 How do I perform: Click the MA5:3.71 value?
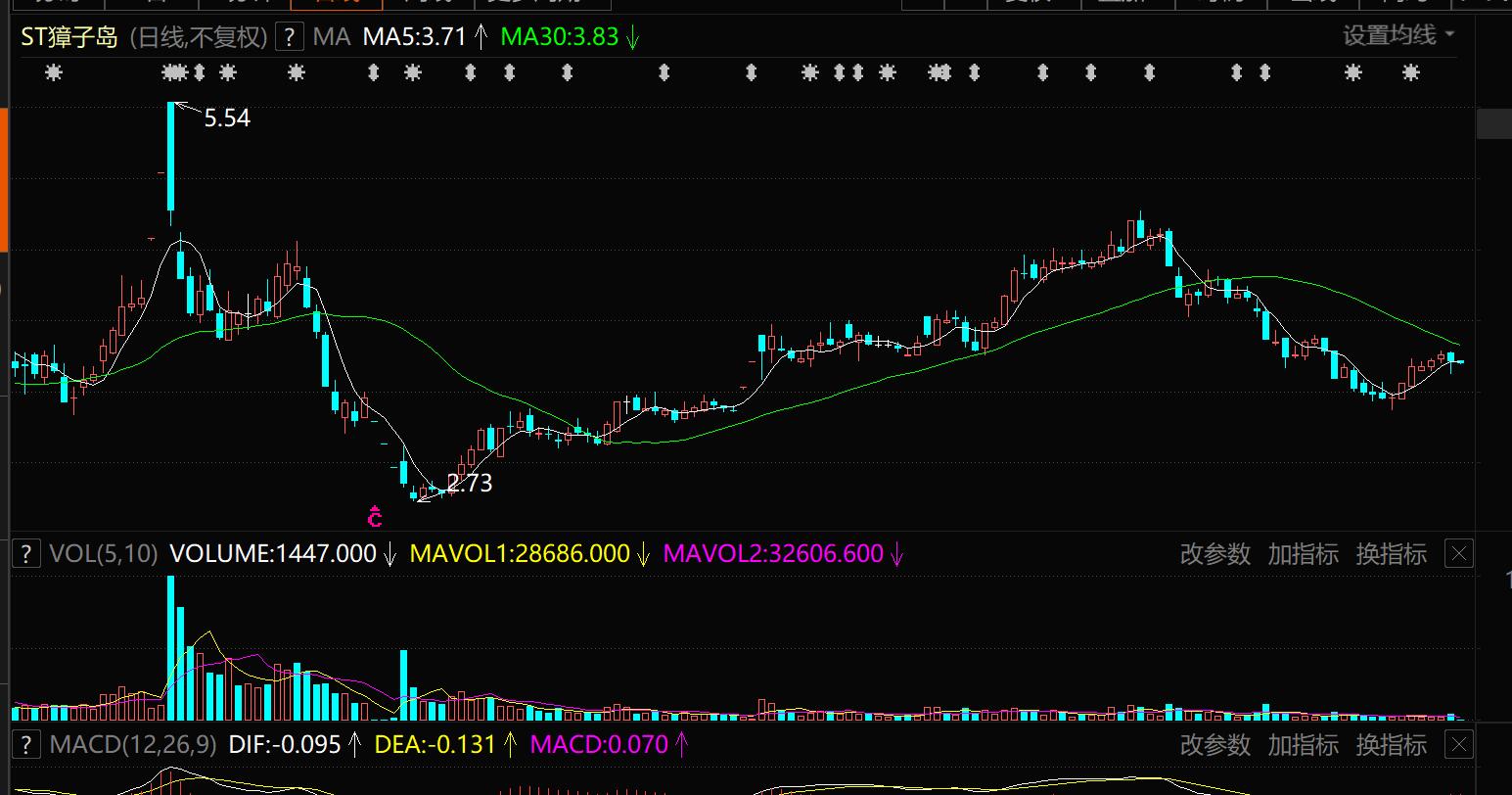(415, 37)
